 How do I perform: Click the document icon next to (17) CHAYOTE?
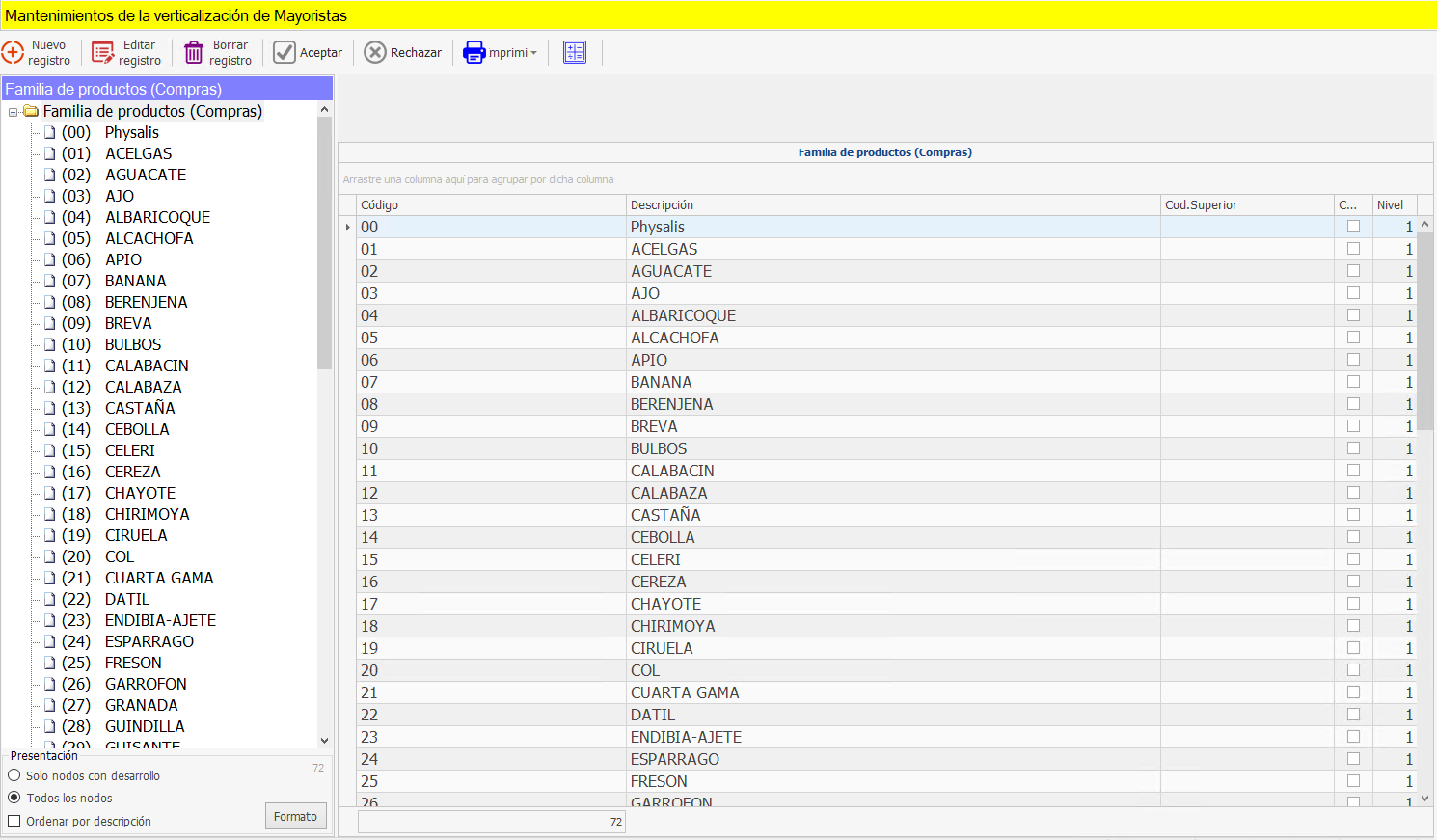coord(50,493)
